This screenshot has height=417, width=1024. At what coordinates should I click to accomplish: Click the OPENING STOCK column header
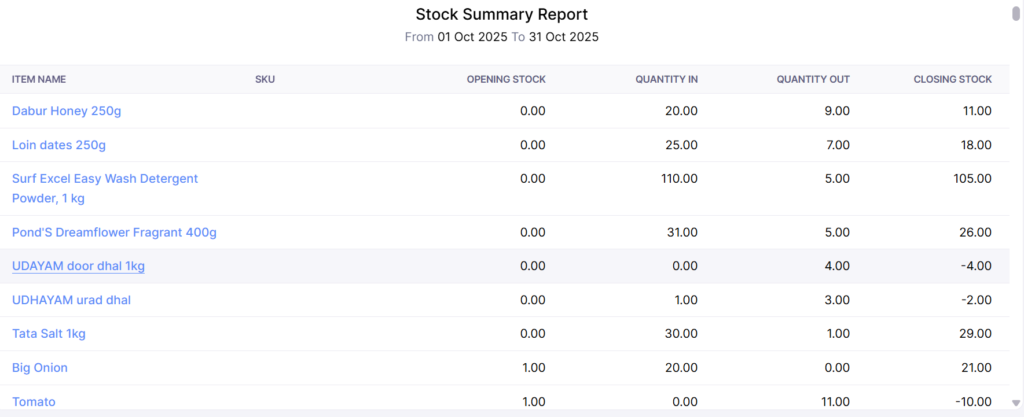(506, 80)
